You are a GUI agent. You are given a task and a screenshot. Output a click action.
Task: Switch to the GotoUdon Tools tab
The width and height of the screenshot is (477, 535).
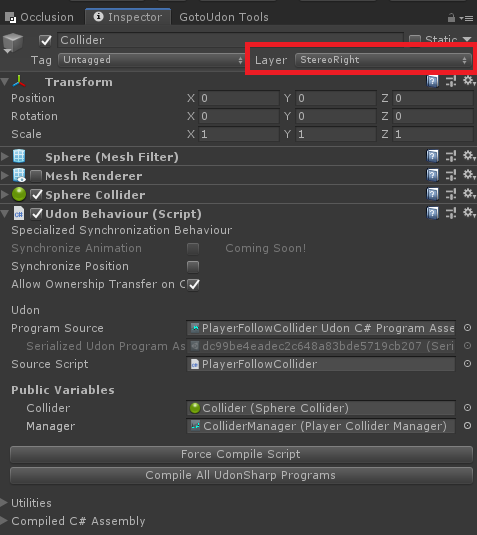pos(224,17)
